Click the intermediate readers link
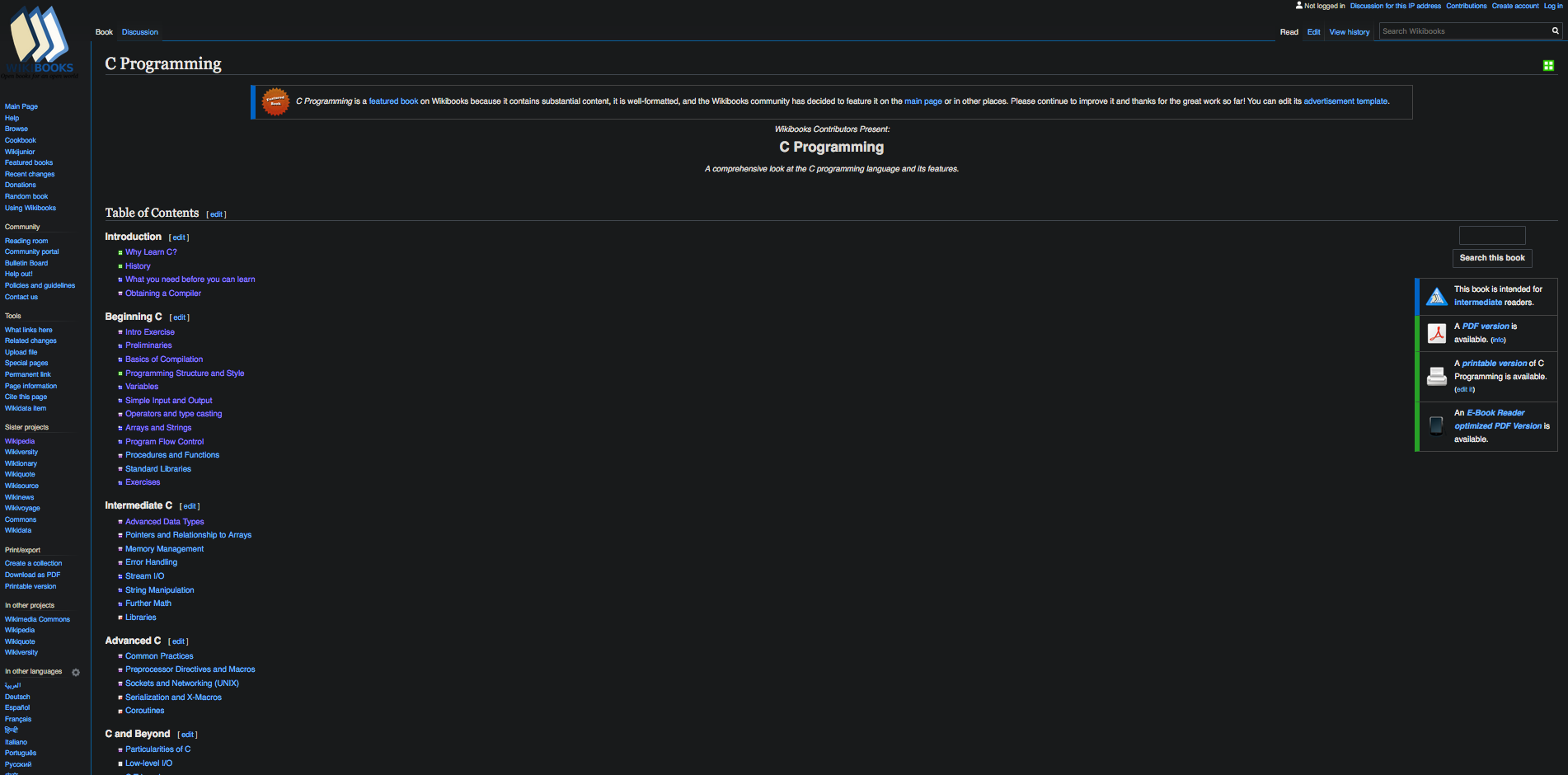This screenshot has height=775, width=1568. click(x=1478, y=303)
